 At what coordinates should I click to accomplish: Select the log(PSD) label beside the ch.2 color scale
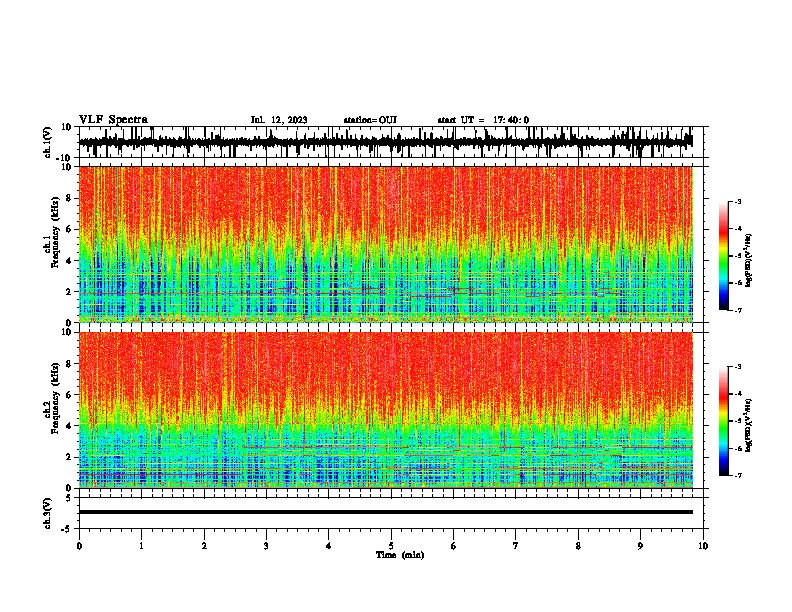tap(749, 425)
